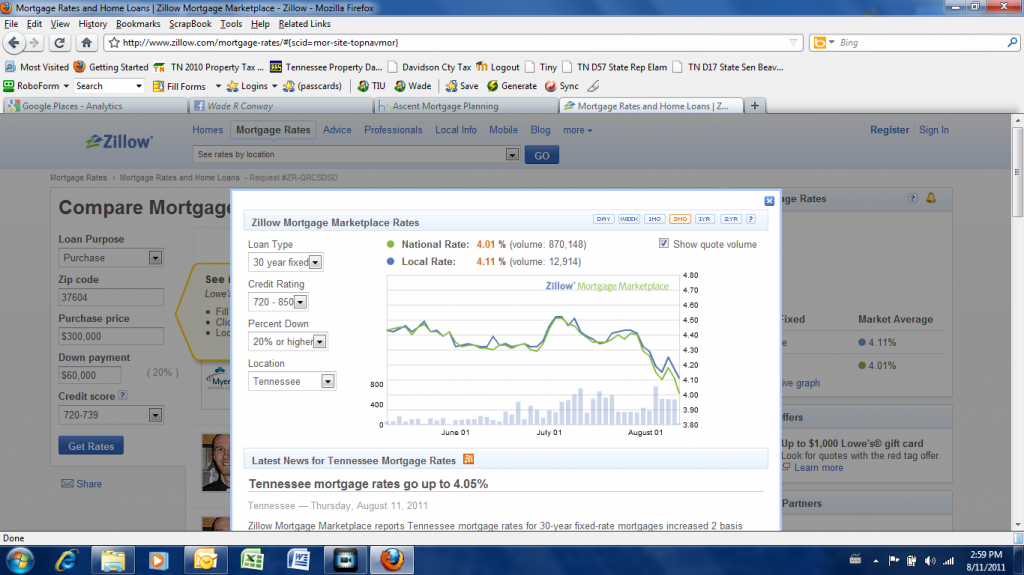Click the Bing search magnifier icon
This screenshot has width=1024, height=575.
pos(1012,42)
